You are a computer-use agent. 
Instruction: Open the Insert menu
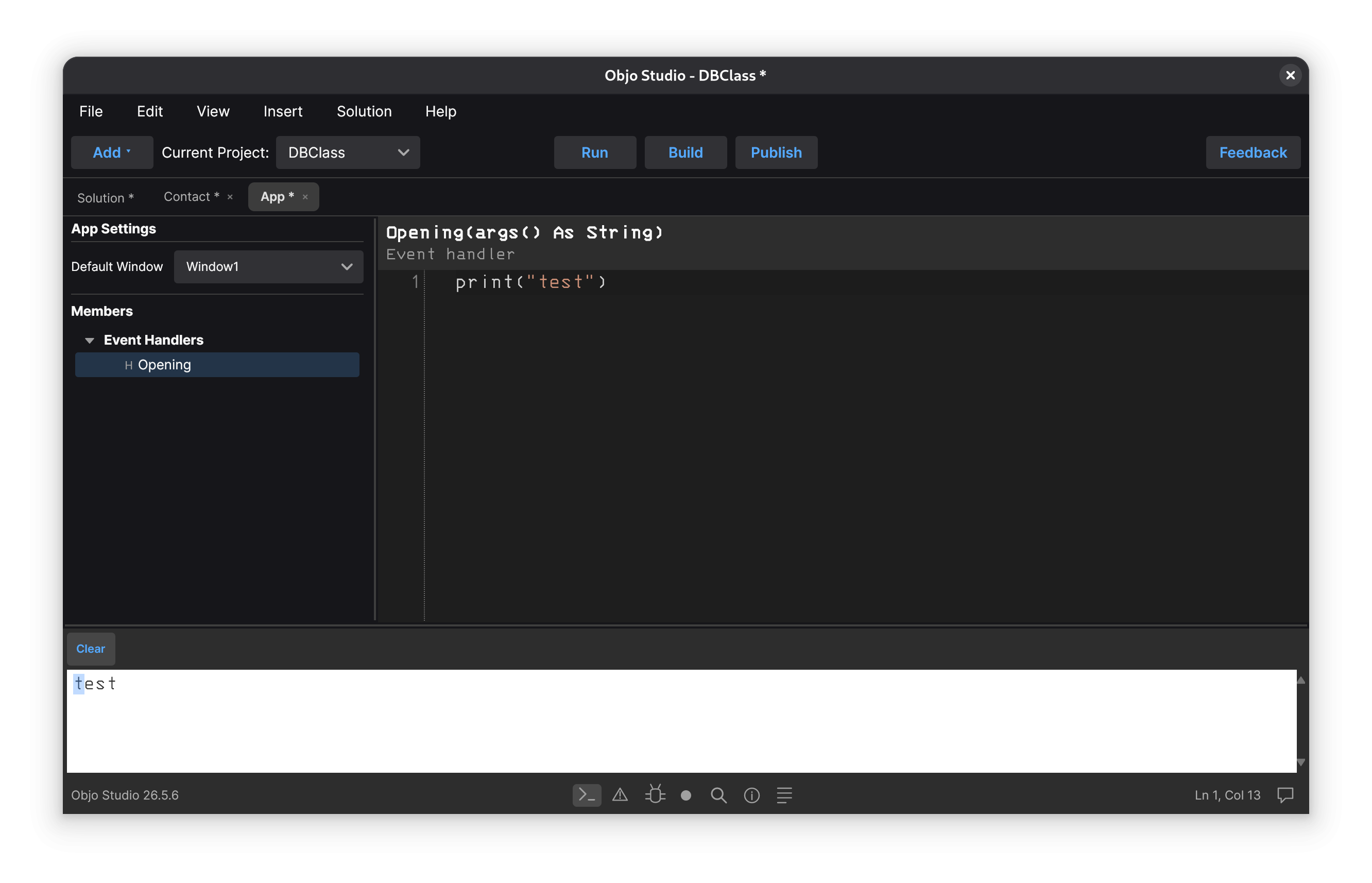click(x=283, y=111)
